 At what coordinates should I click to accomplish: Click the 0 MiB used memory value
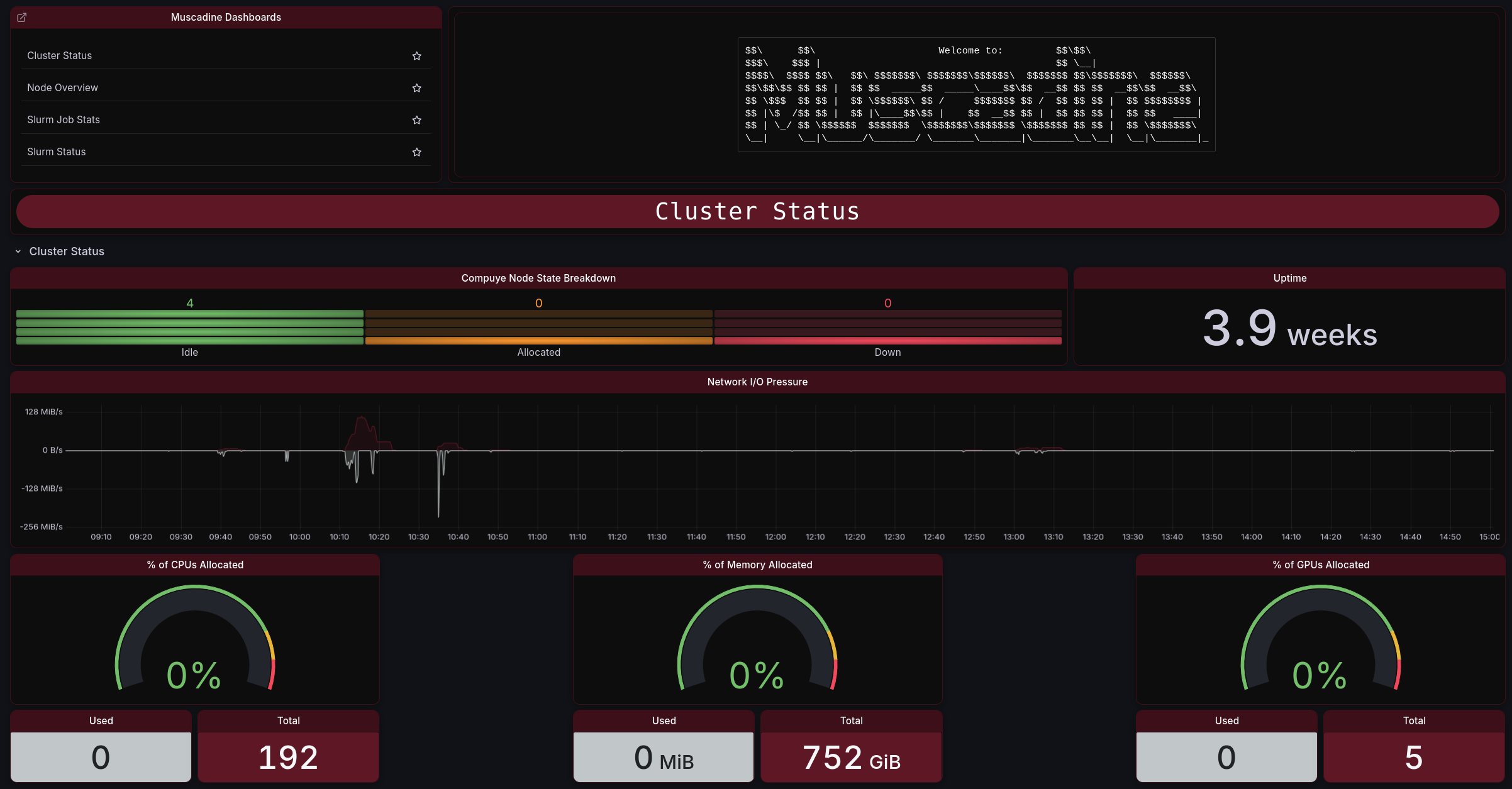coord(664,758)
